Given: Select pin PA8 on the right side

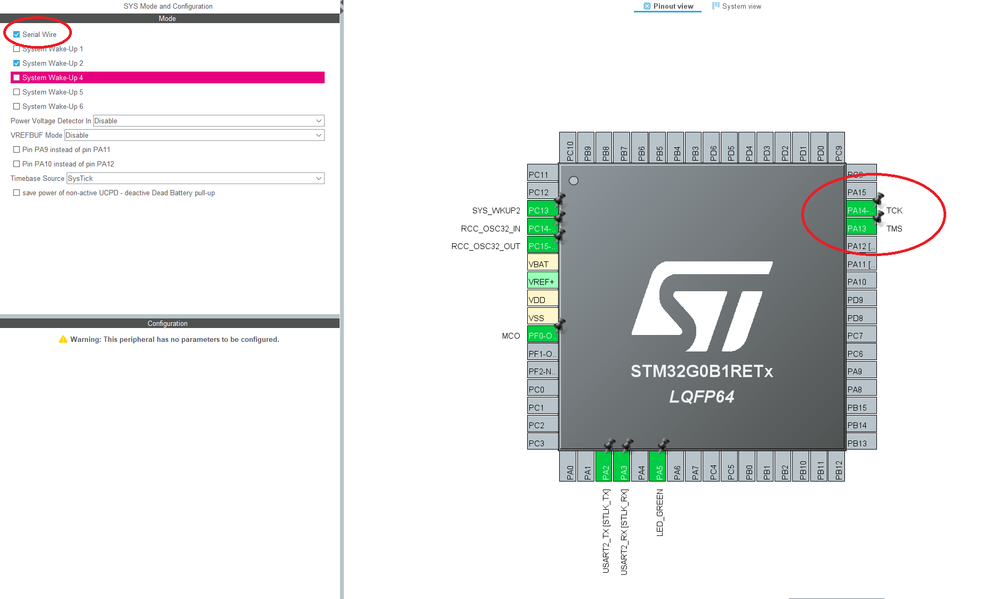Looking at the screenshot, I should pyautogui.click(x=861, y=389).
